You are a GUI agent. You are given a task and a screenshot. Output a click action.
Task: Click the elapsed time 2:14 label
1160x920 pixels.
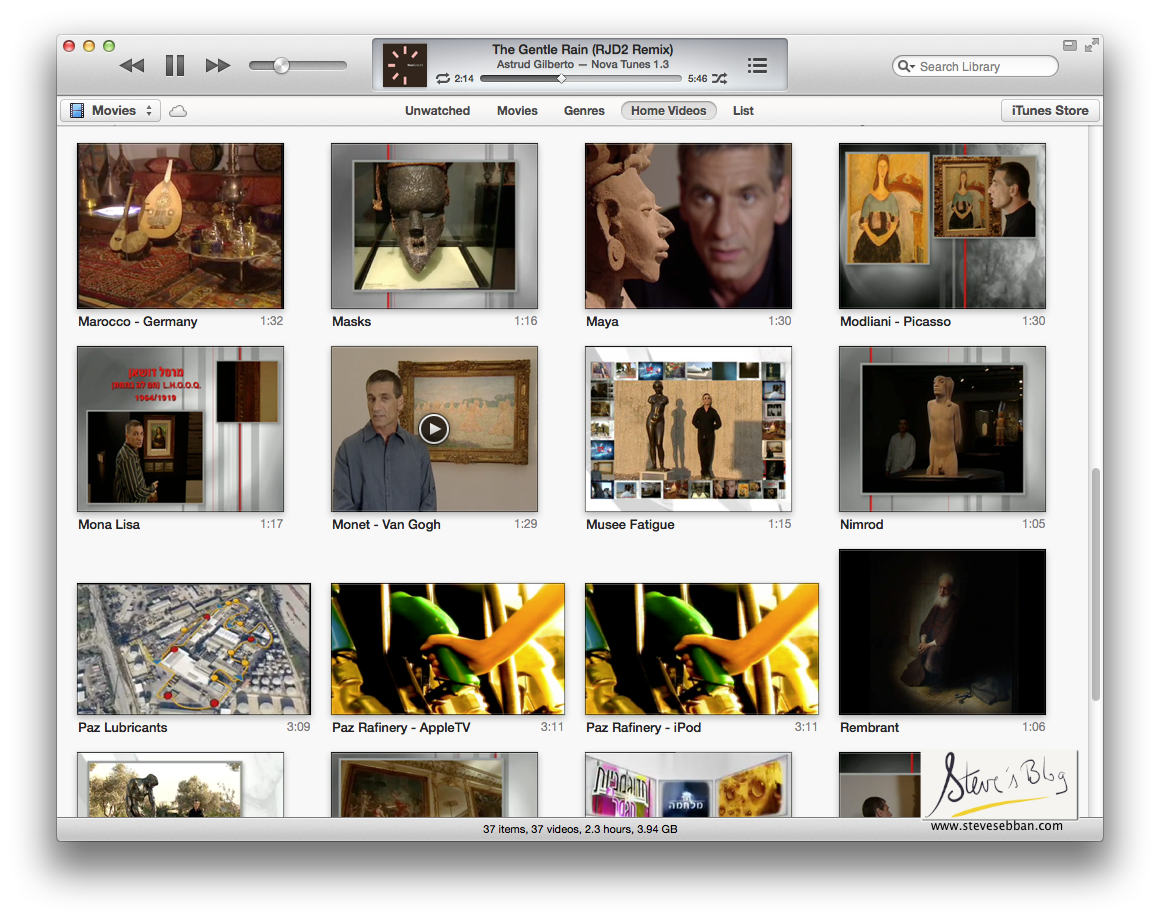[x=464, y=78]
